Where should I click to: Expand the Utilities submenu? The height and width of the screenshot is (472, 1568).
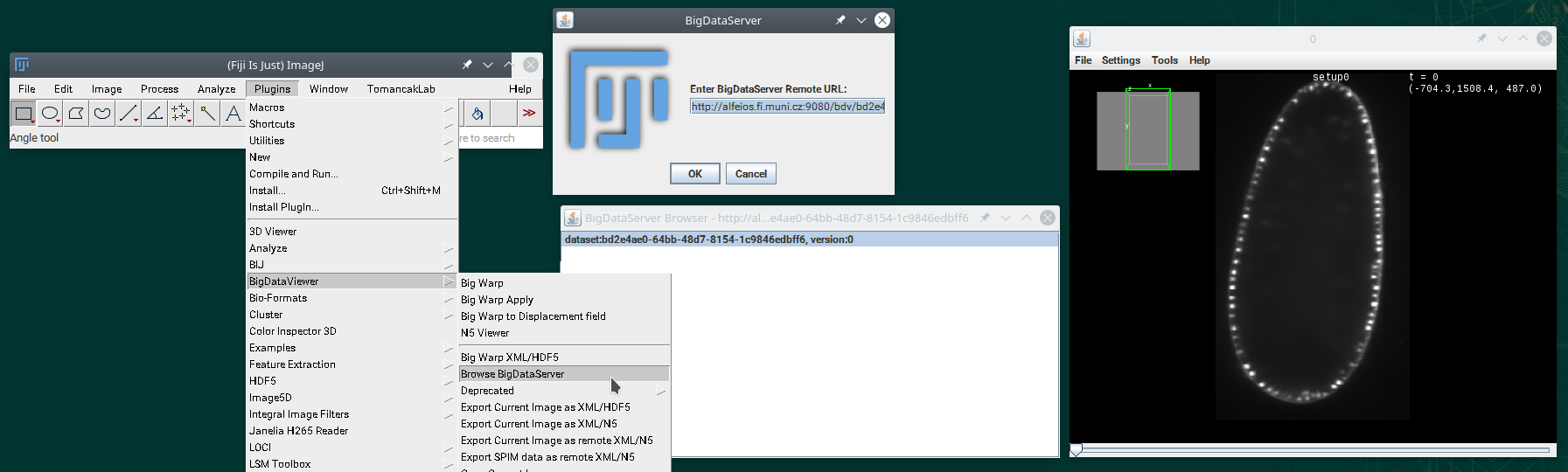click(x=352, y=141)
